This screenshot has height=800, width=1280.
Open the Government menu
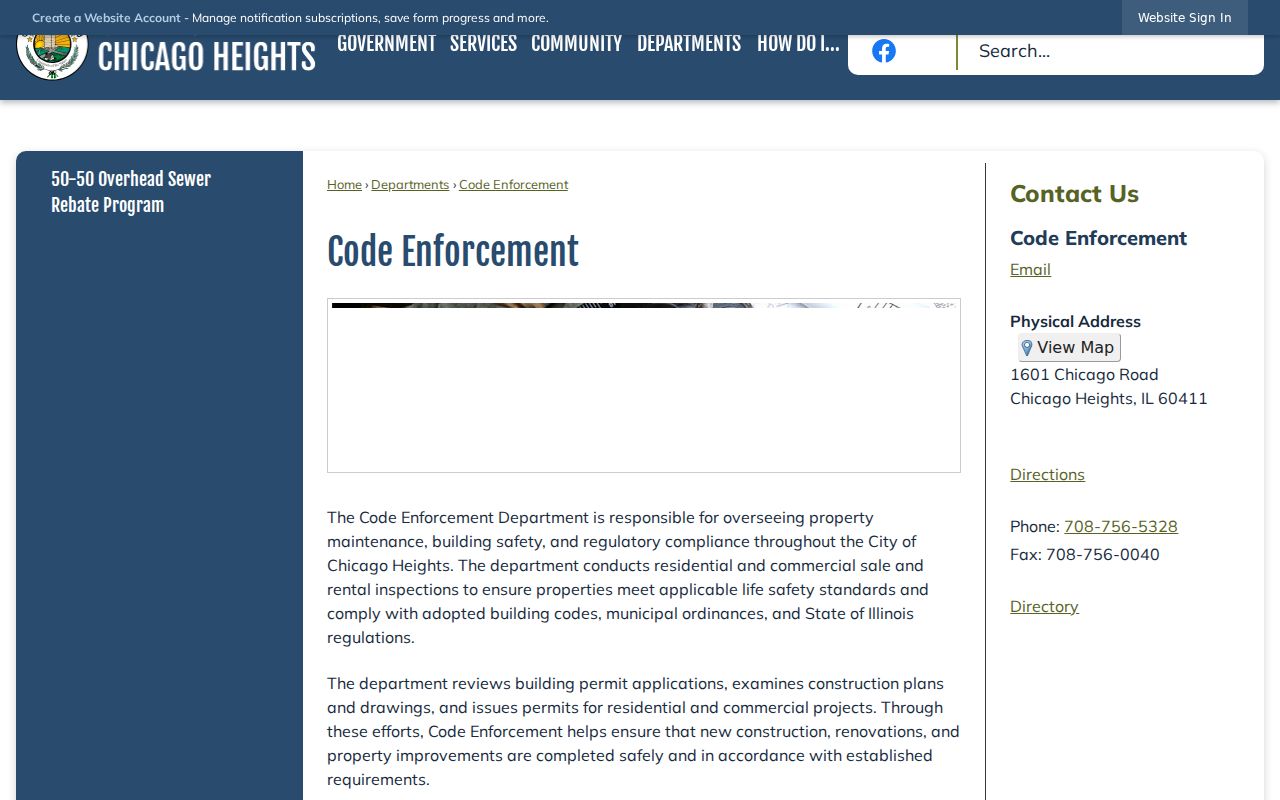[x=386, y=44]
